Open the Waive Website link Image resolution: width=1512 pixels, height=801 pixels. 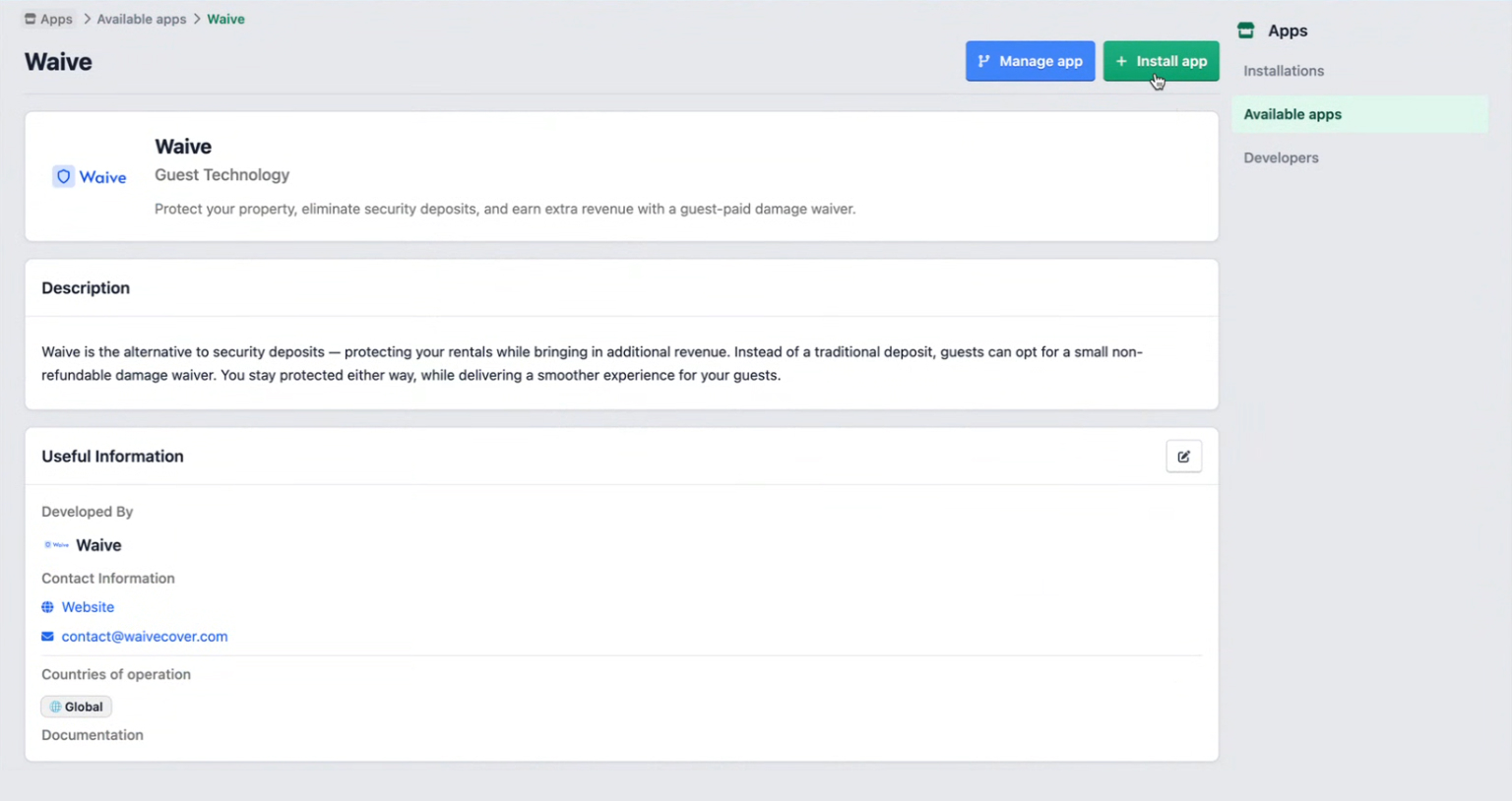pos(88,607)
